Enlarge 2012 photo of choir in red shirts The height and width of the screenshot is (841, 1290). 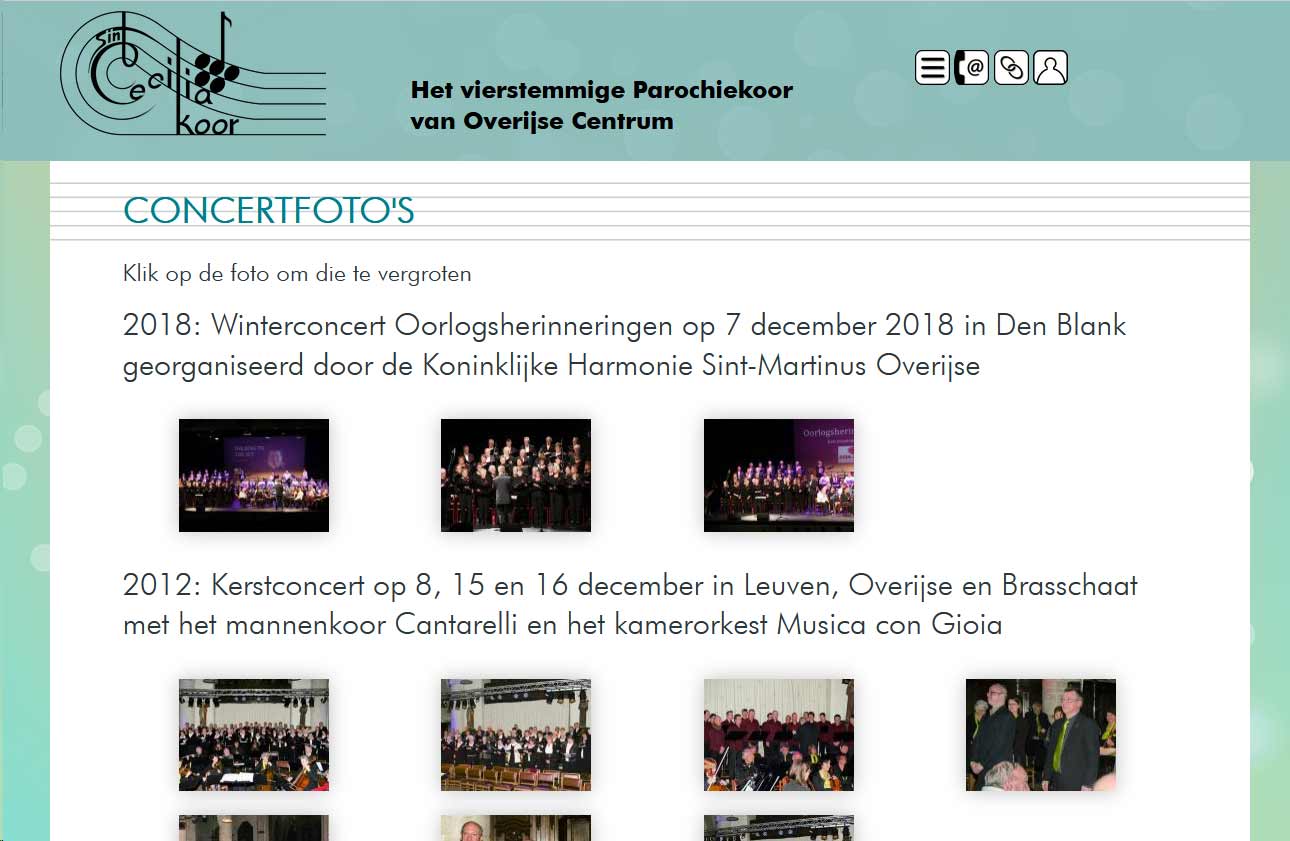click(779, 735)
